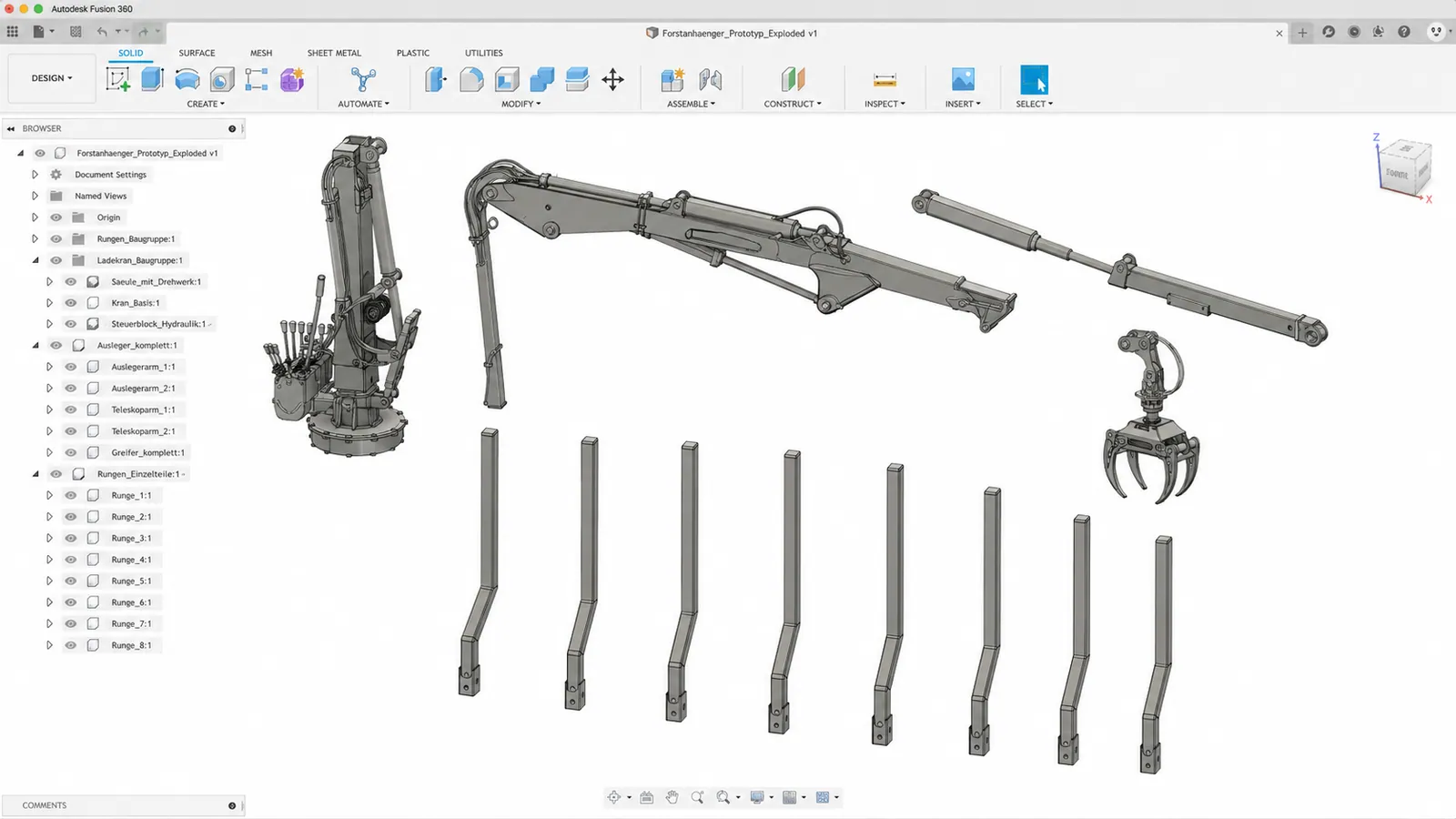The height and width of the screenshot is (819, 1456).
Task: Select Auslegerarm_2:1 in the browser
Action: click(143, 389)
